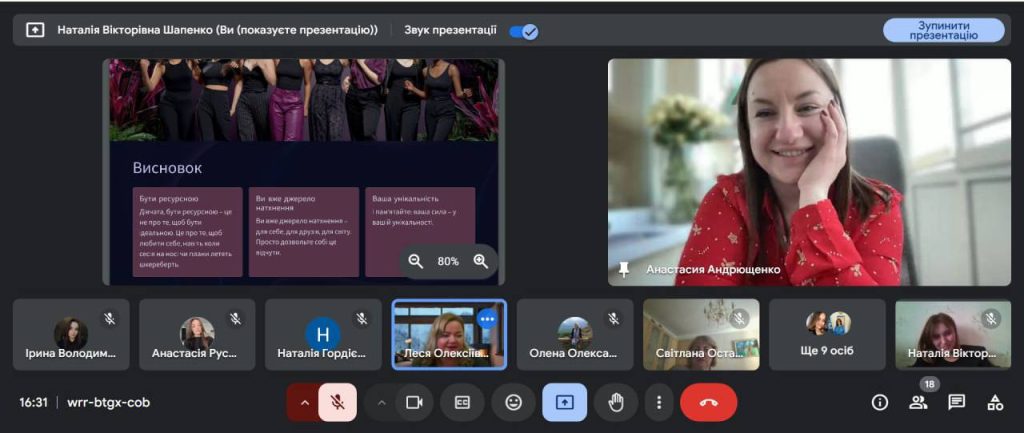
Task: Toggle the camera on or off
Action: click(412, 402)
